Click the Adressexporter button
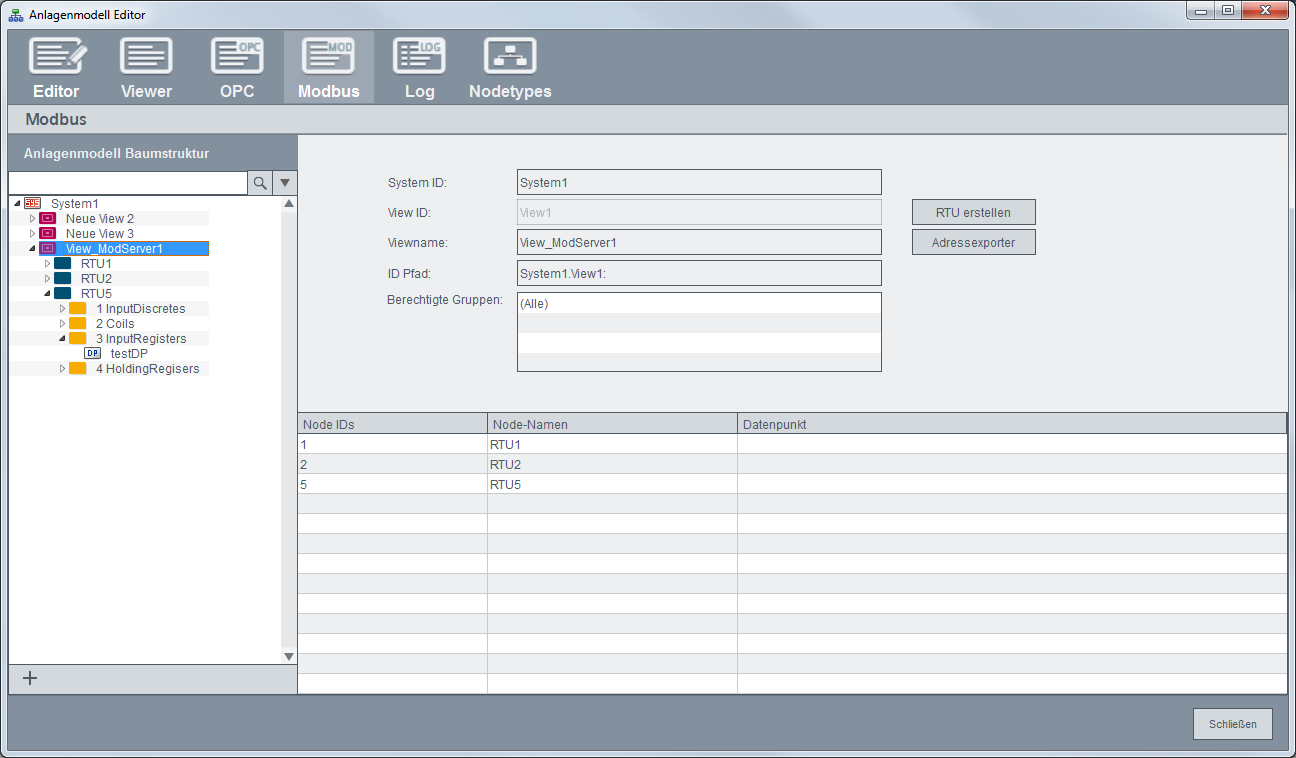The image size is (1296, 758). click(973, 242)
